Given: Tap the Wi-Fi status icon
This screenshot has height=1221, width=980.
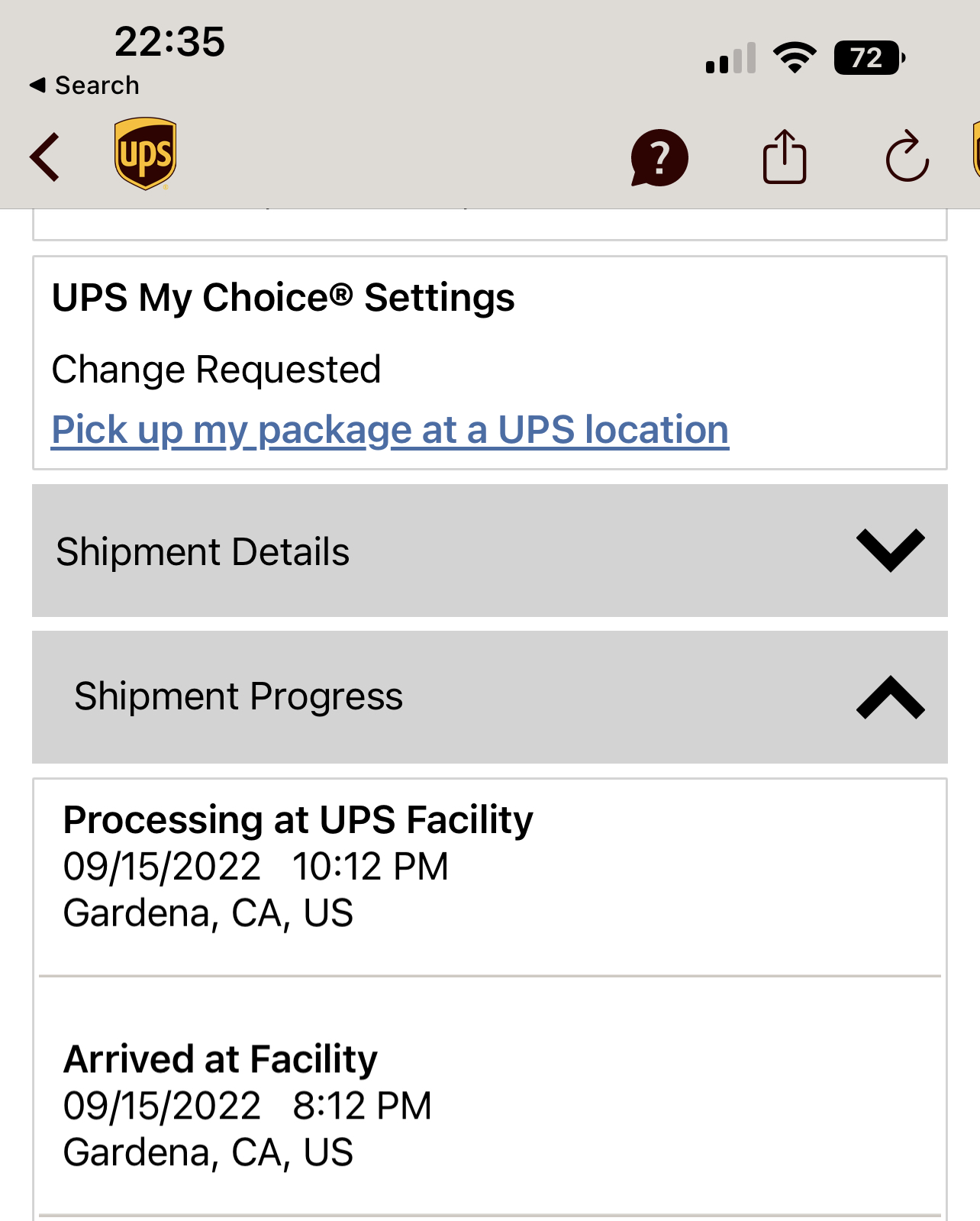Looking at the screenshot, I should point(795,58).
